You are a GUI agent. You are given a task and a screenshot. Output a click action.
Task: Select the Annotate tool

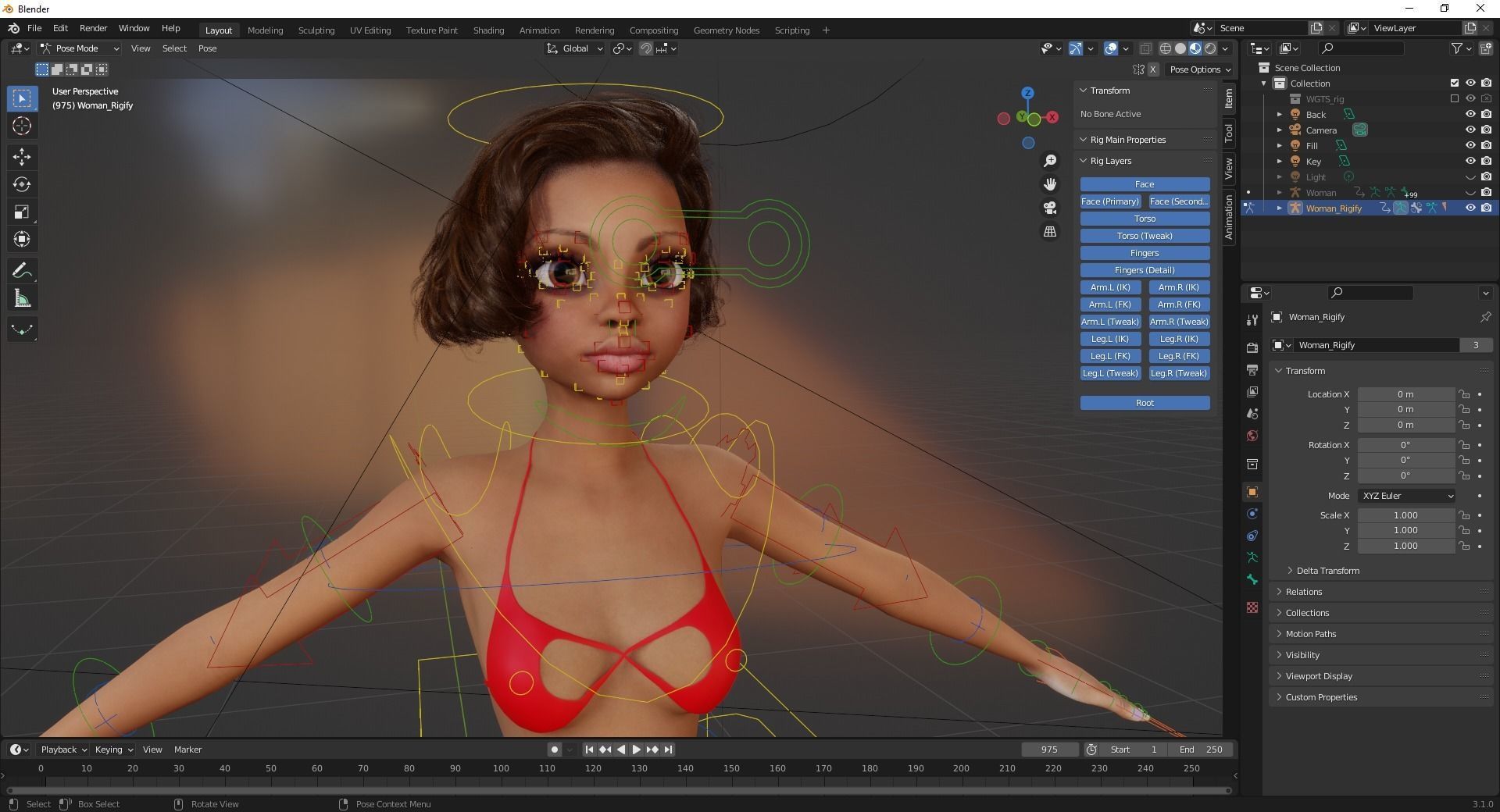tap(22, 271)
